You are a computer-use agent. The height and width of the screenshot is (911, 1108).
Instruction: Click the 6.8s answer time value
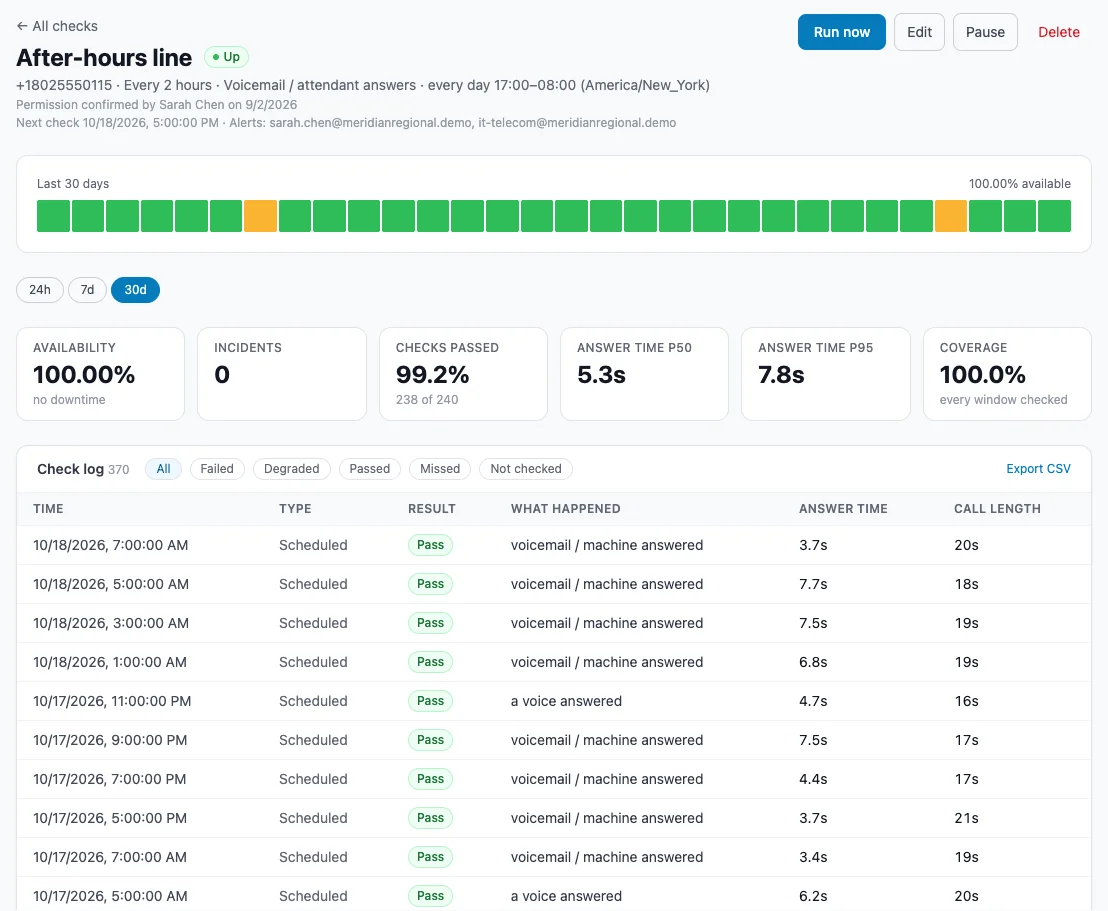coord(813,662)
